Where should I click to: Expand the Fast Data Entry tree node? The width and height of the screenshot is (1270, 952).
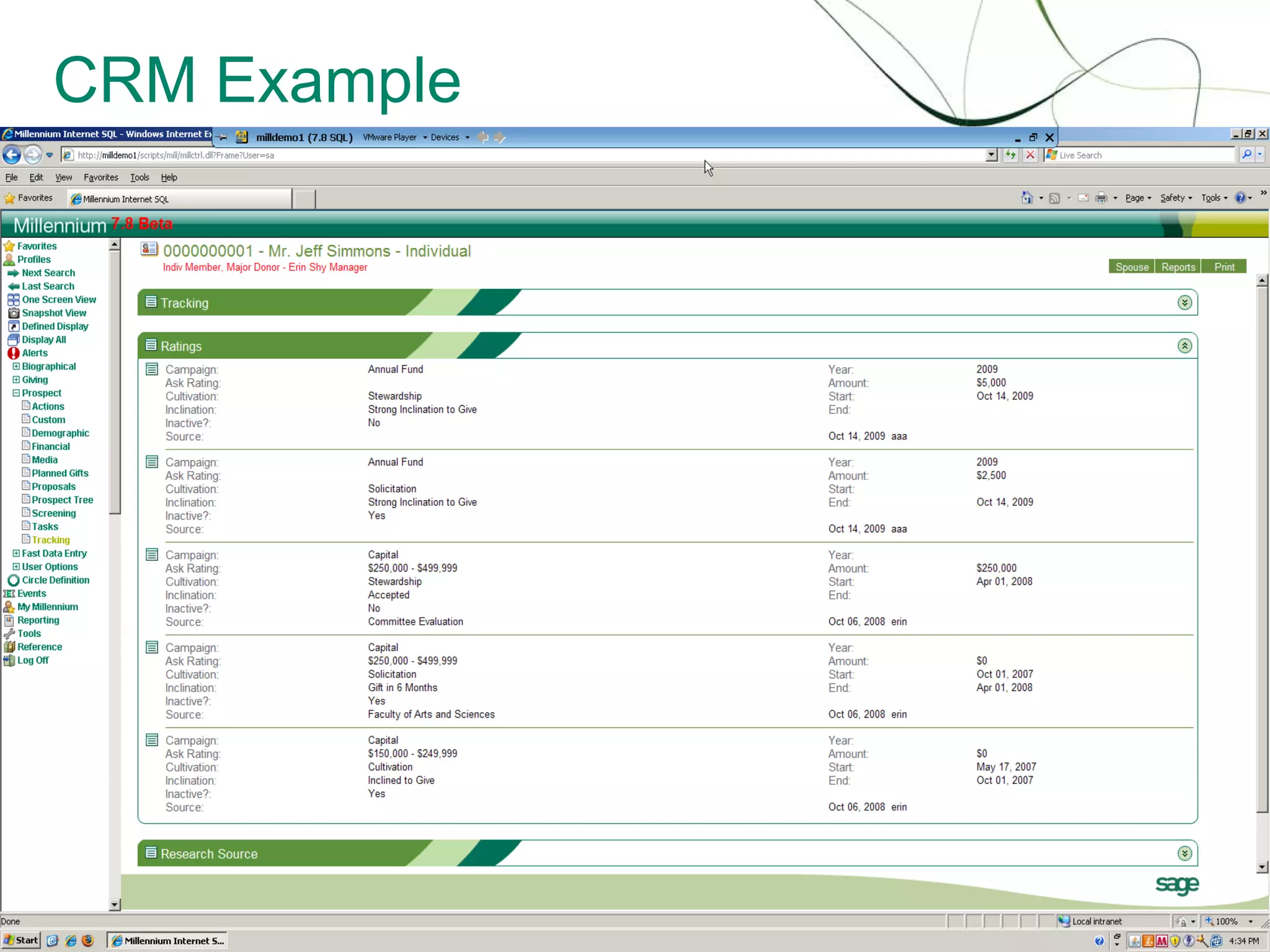(16, 553)
